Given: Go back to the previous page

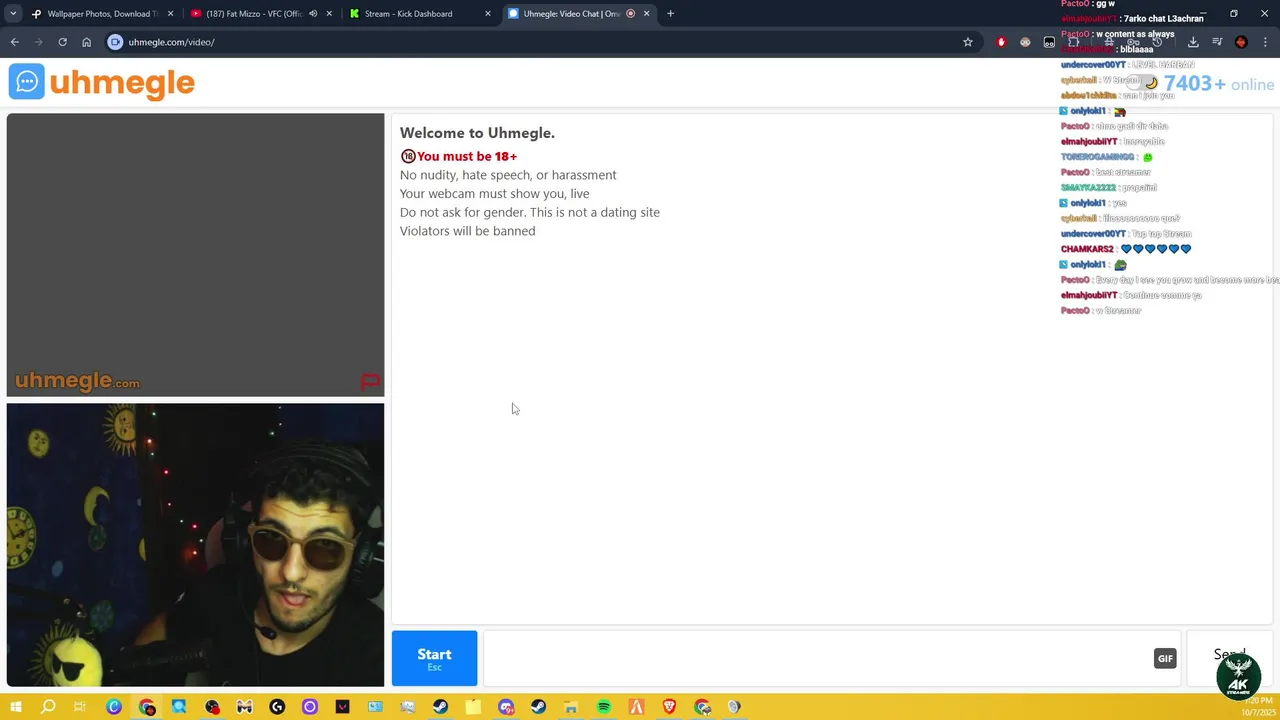Looking at the screenshot, I should [x=14, y=42].
